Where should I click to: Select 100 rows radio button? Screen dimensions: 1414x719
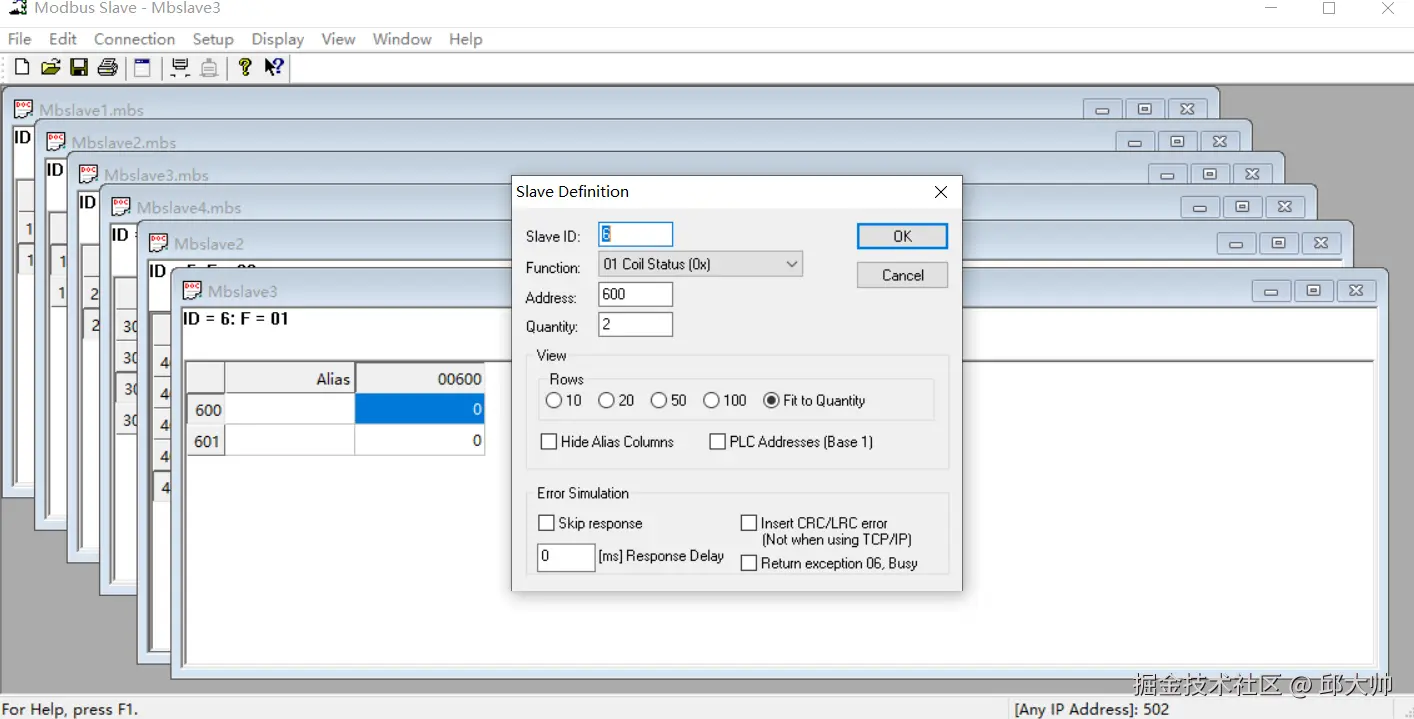711,400
